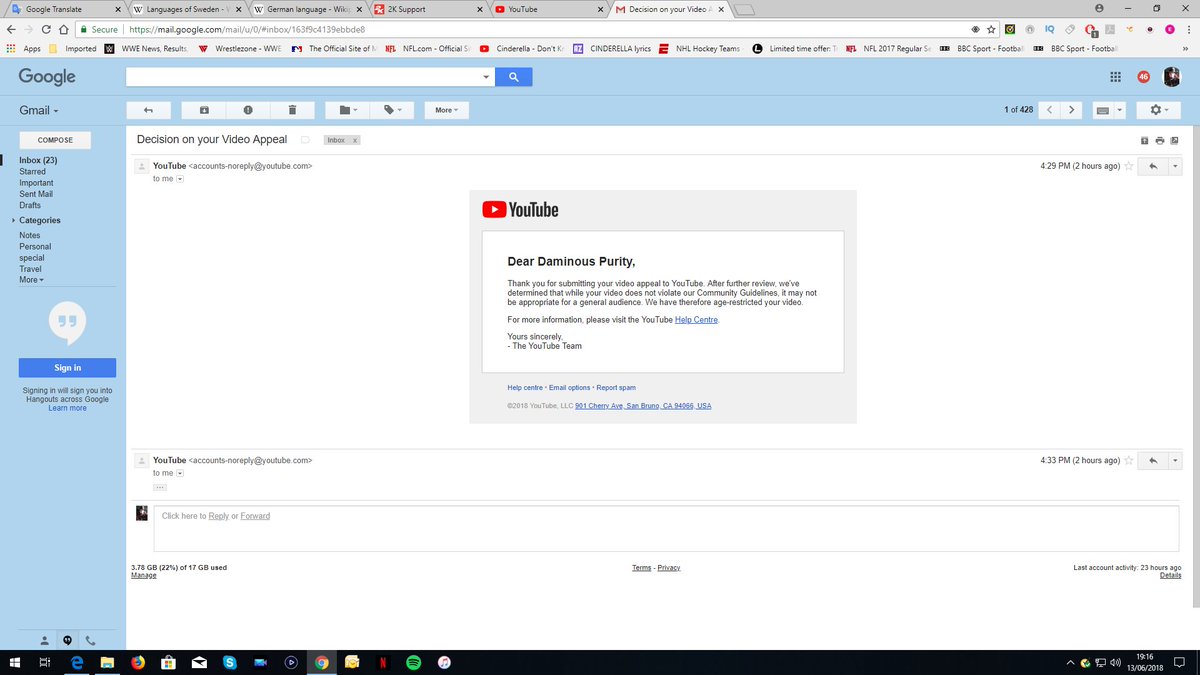Open the Google apps grid
Image resolution: width=1200 pixels, height=675 pixels.
[1116, 77]
